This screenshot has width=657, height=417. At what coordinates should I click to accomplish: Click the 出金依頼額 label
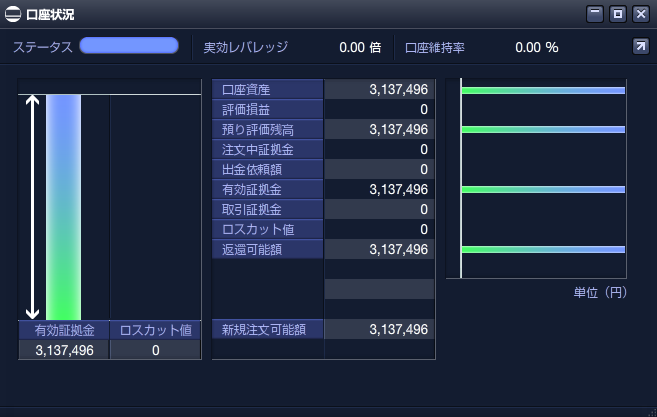click(268, 169)
